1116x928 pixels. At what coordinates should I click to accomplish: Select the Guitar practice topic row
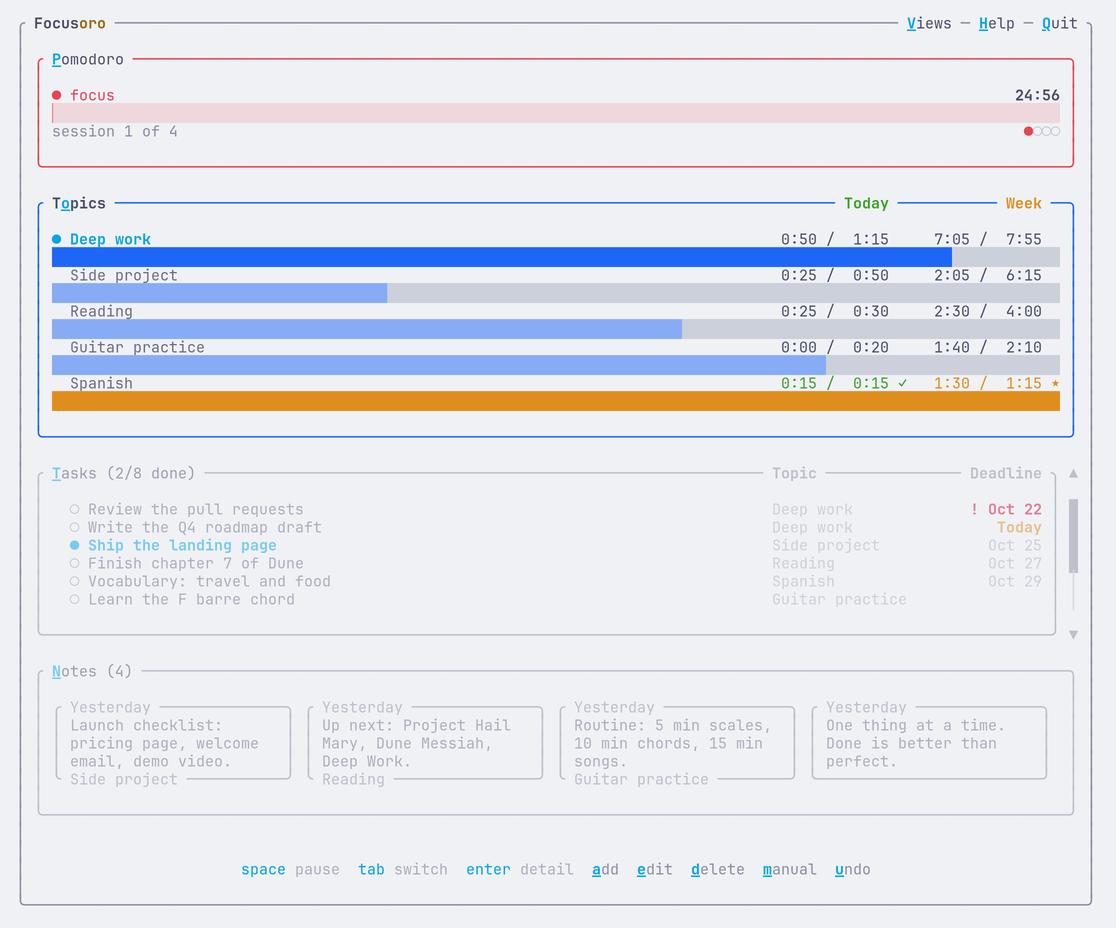pos(556,347)
